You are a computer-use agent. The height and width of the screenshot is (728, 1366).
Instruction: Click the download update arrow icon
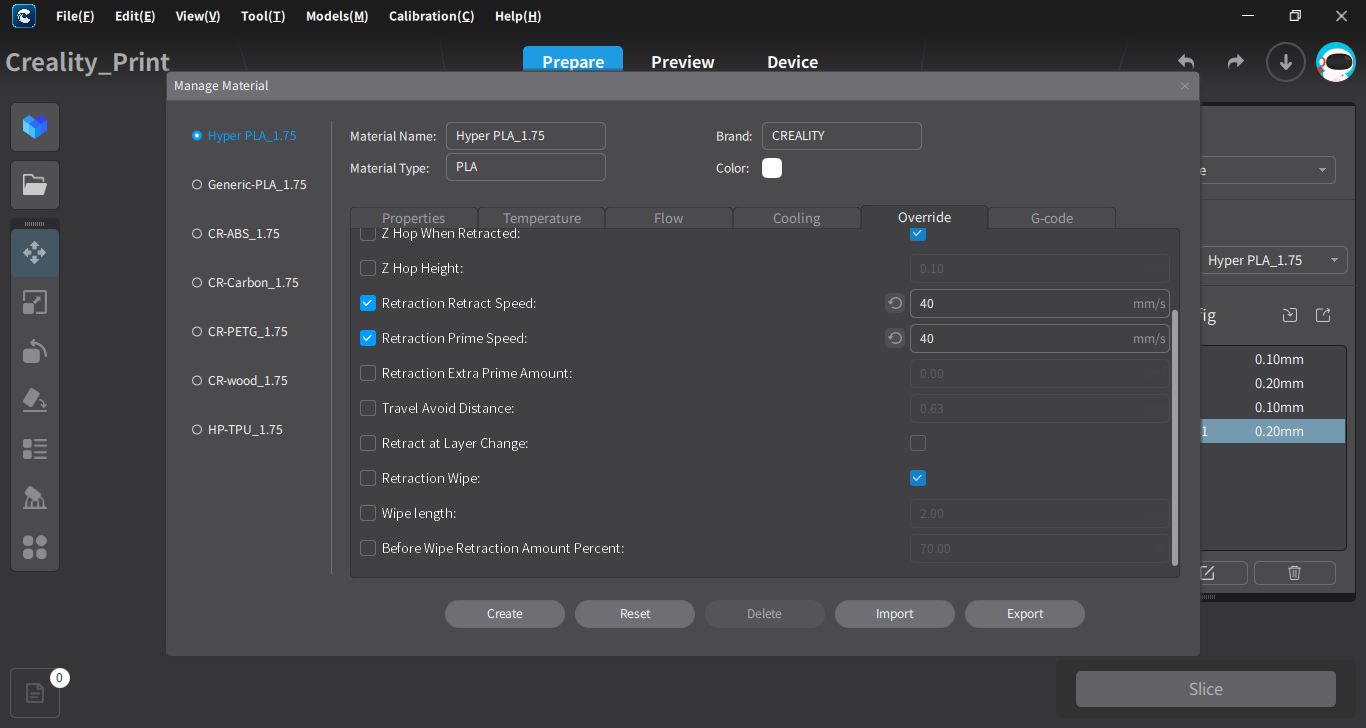pos(1285,62)
